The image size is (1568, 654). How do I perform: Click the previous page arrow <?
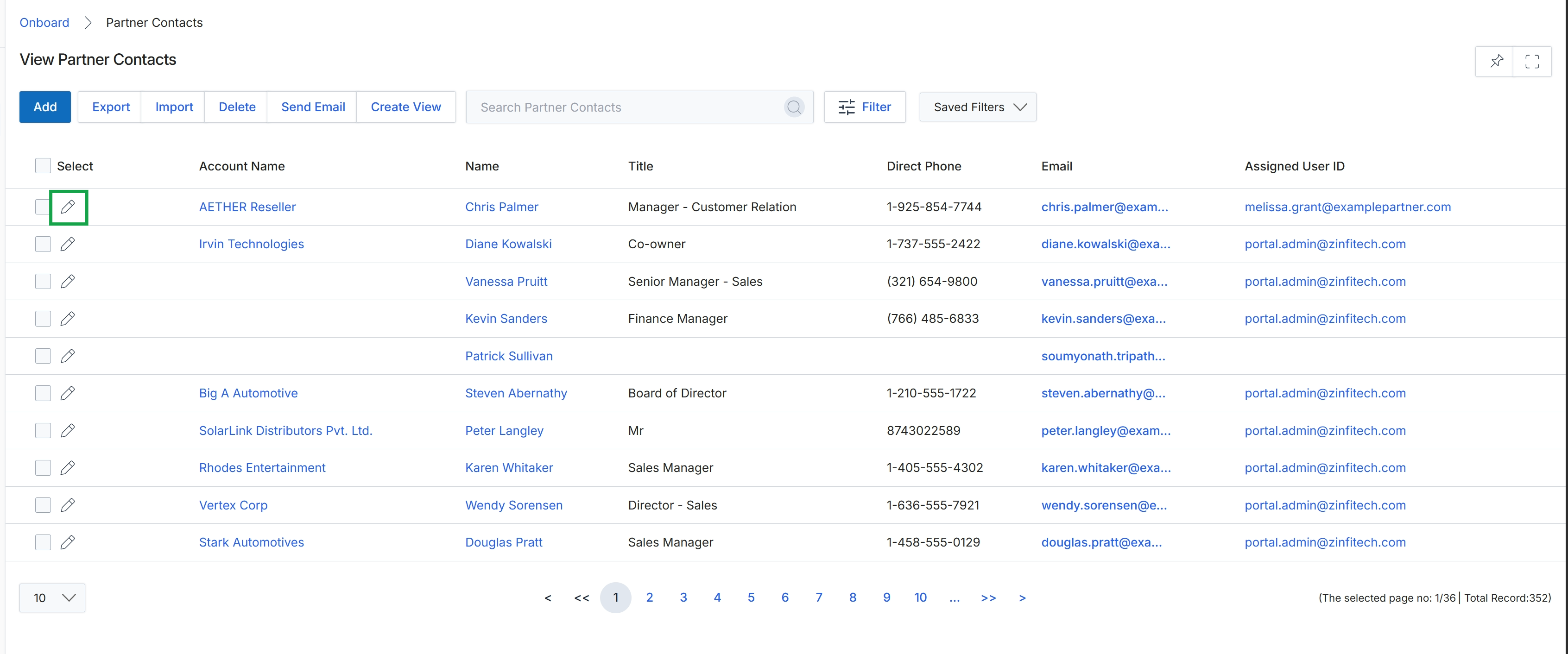point(548,597)
